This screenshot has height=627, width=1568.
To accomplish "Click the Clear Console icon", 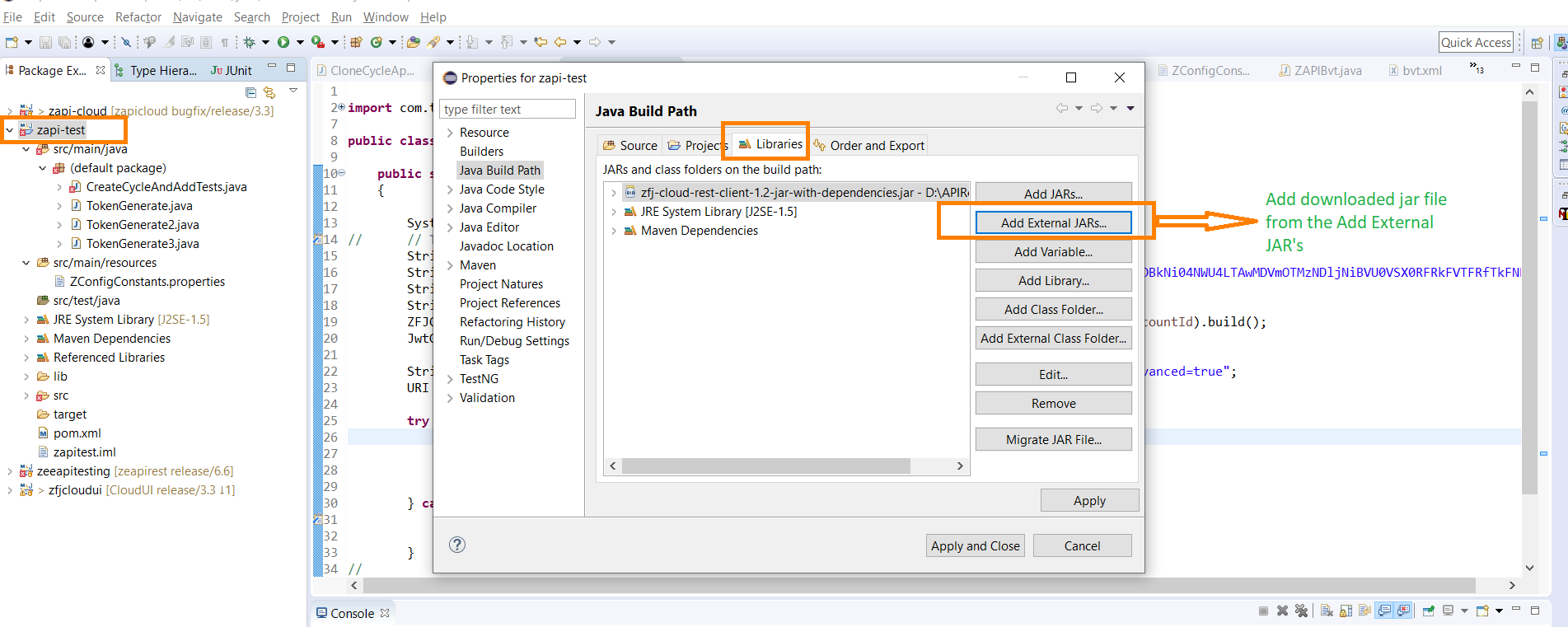I will [1327, 611].
